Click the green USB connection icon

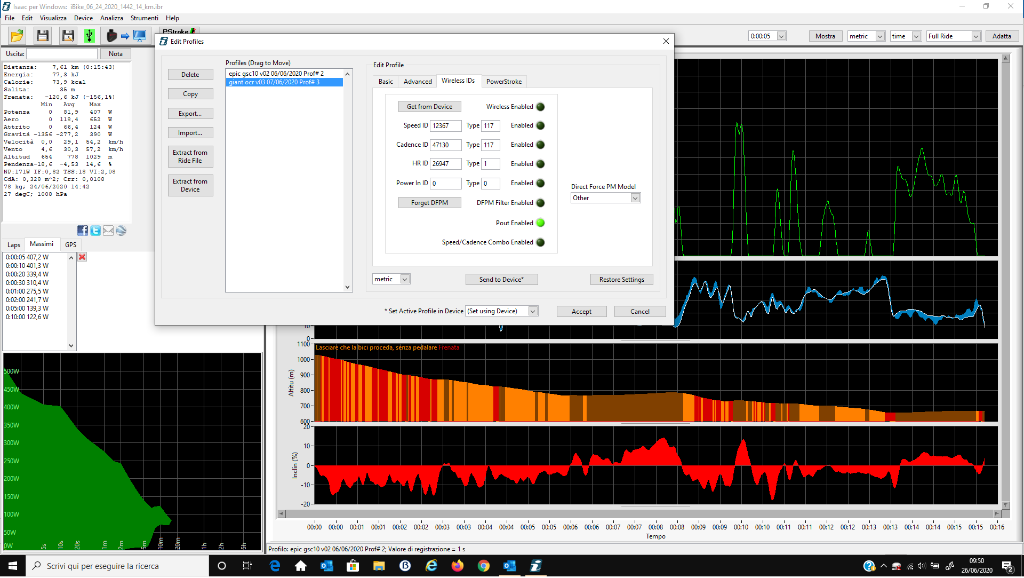pos(88,36)
